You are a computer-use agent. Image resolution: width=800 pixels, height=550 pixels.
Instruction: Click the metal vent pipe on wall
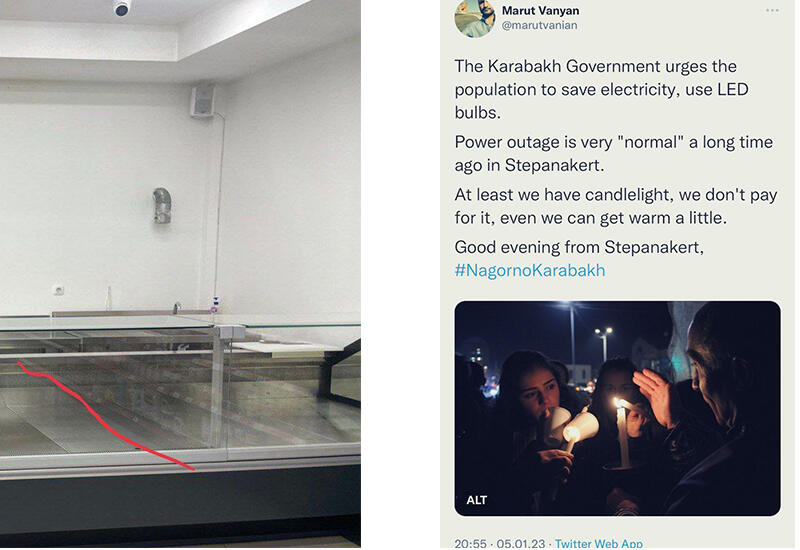click(x=162, y=205)
